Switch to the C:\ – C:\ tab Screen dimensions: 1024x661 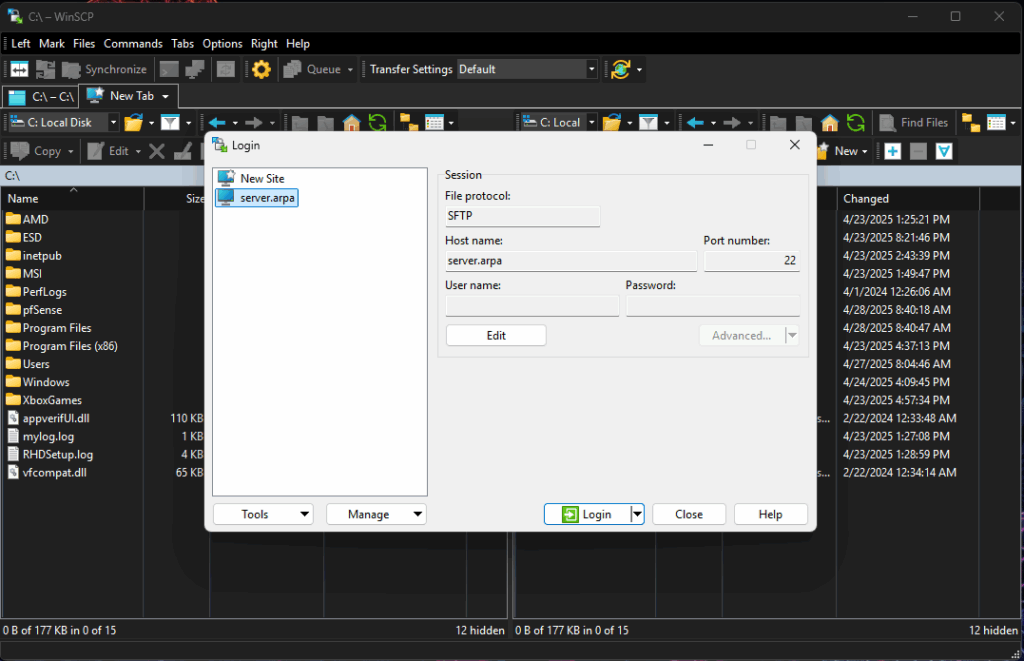(x=41, y=97)
